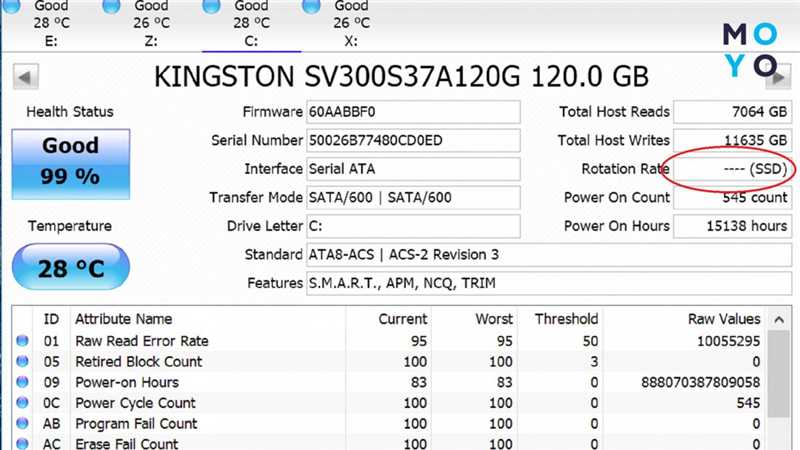The height and width of the screenshot is (450, 800).
Task: Click status dot of Program Fail Count
Action: (x=22, y=423)
